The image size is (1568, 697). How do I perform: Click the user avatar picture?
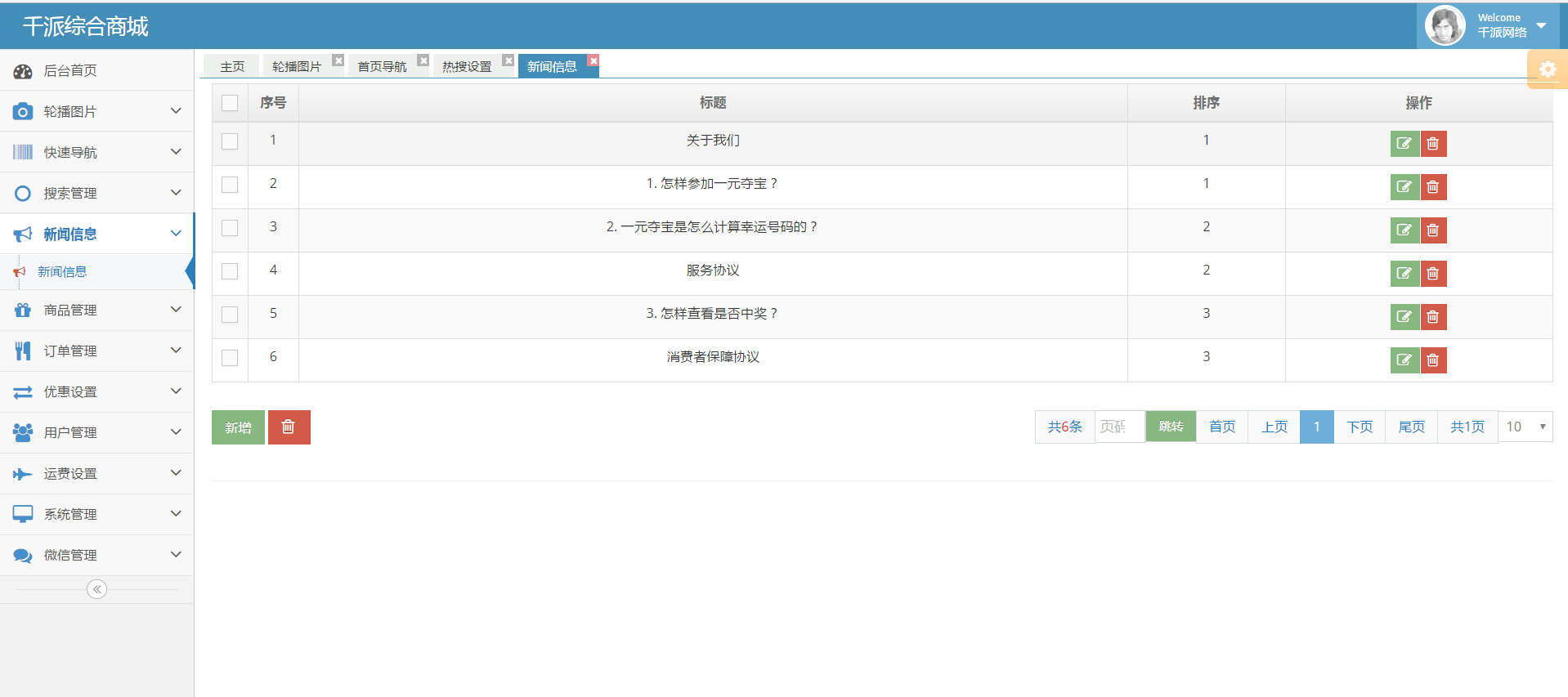pos(1445,25)
